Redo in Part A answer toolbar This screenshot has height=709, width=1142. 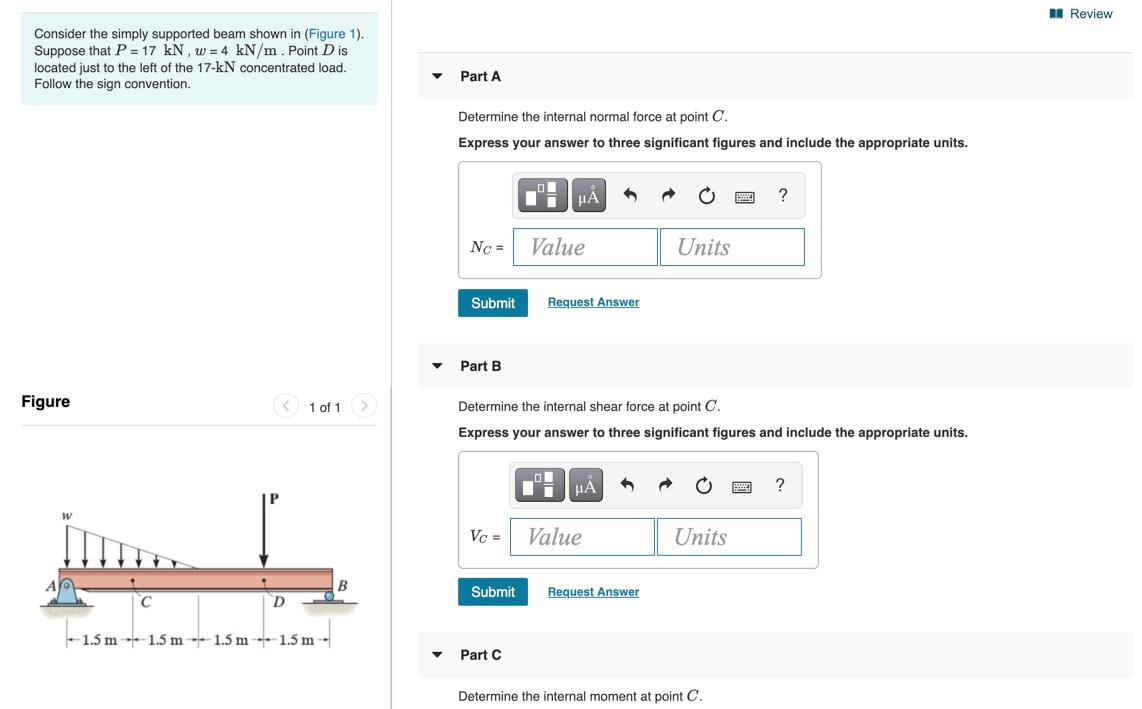click(x=668, y=195)
